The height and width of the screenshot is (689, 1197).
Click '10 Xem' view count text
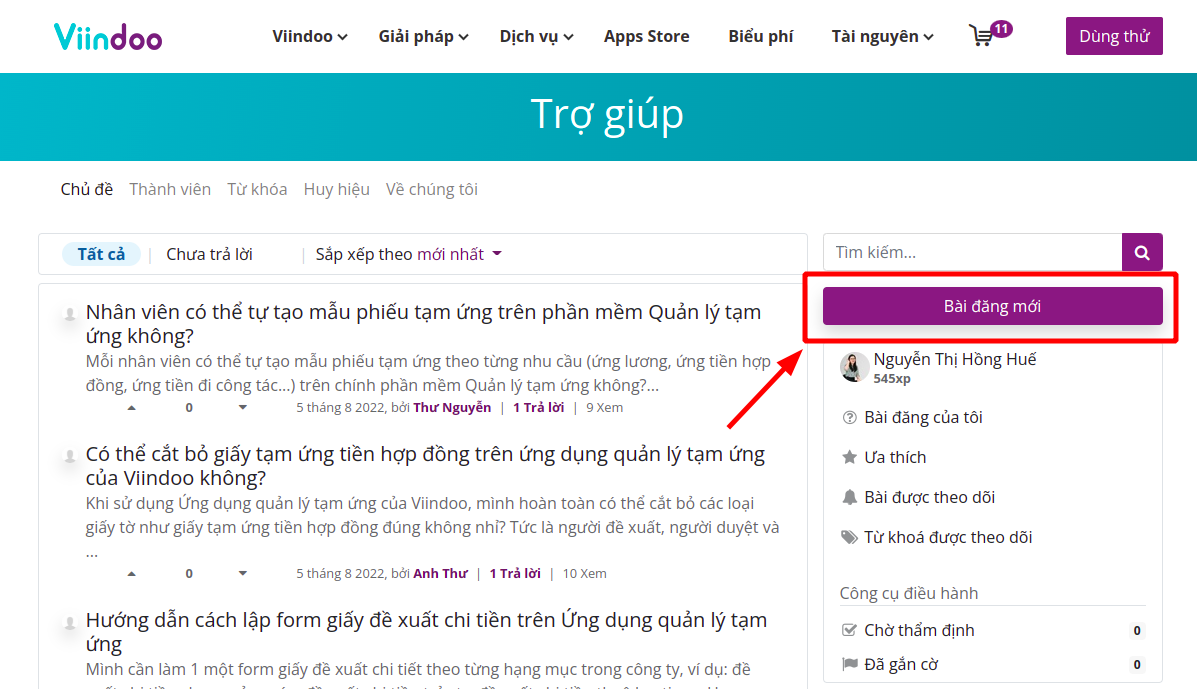tap(585, 573)
